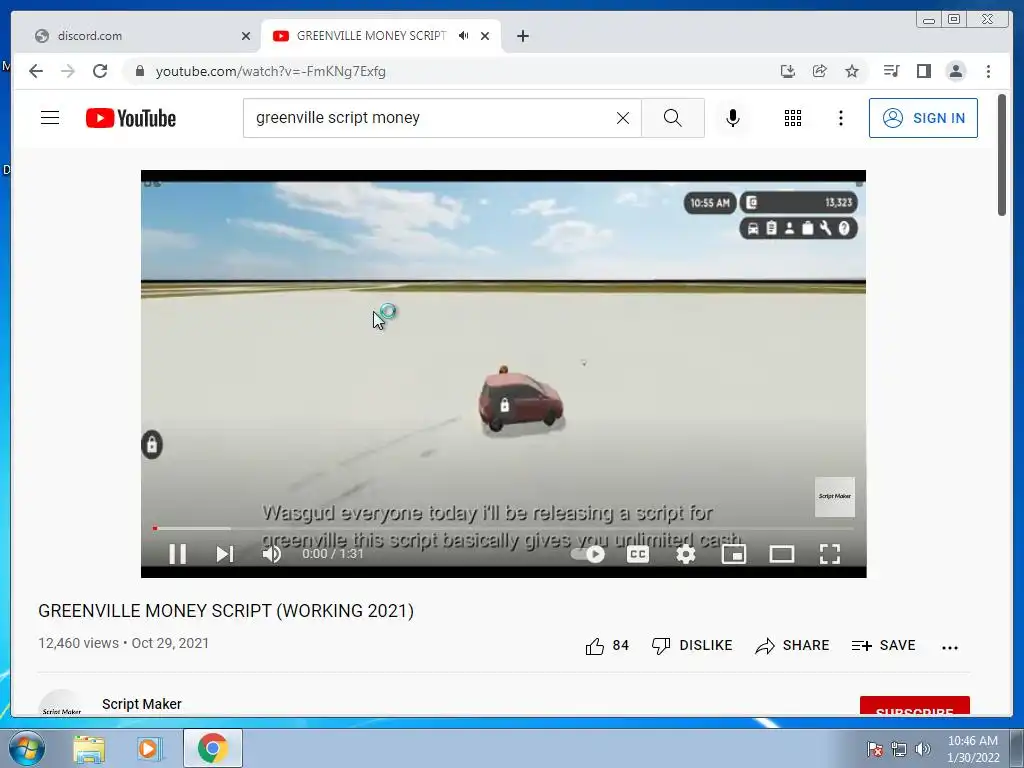The width and height of the screenshot is (1024, 768).
Task: Open Windows Explorer from taskbar
Action: point(89,748)
